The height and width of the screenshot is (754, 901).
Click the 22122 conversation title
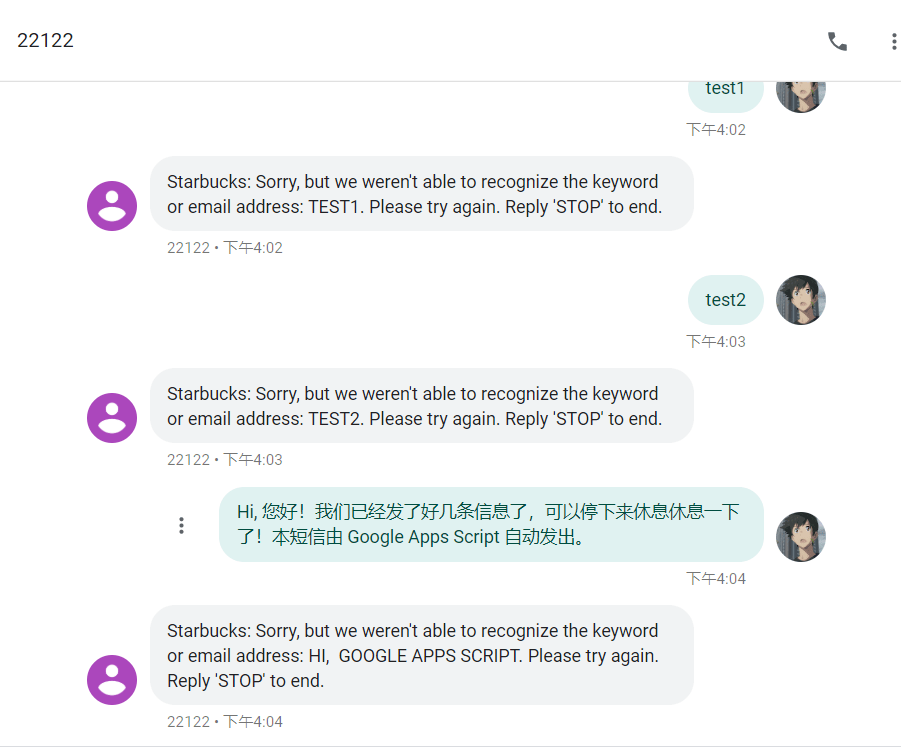point(45,41)
